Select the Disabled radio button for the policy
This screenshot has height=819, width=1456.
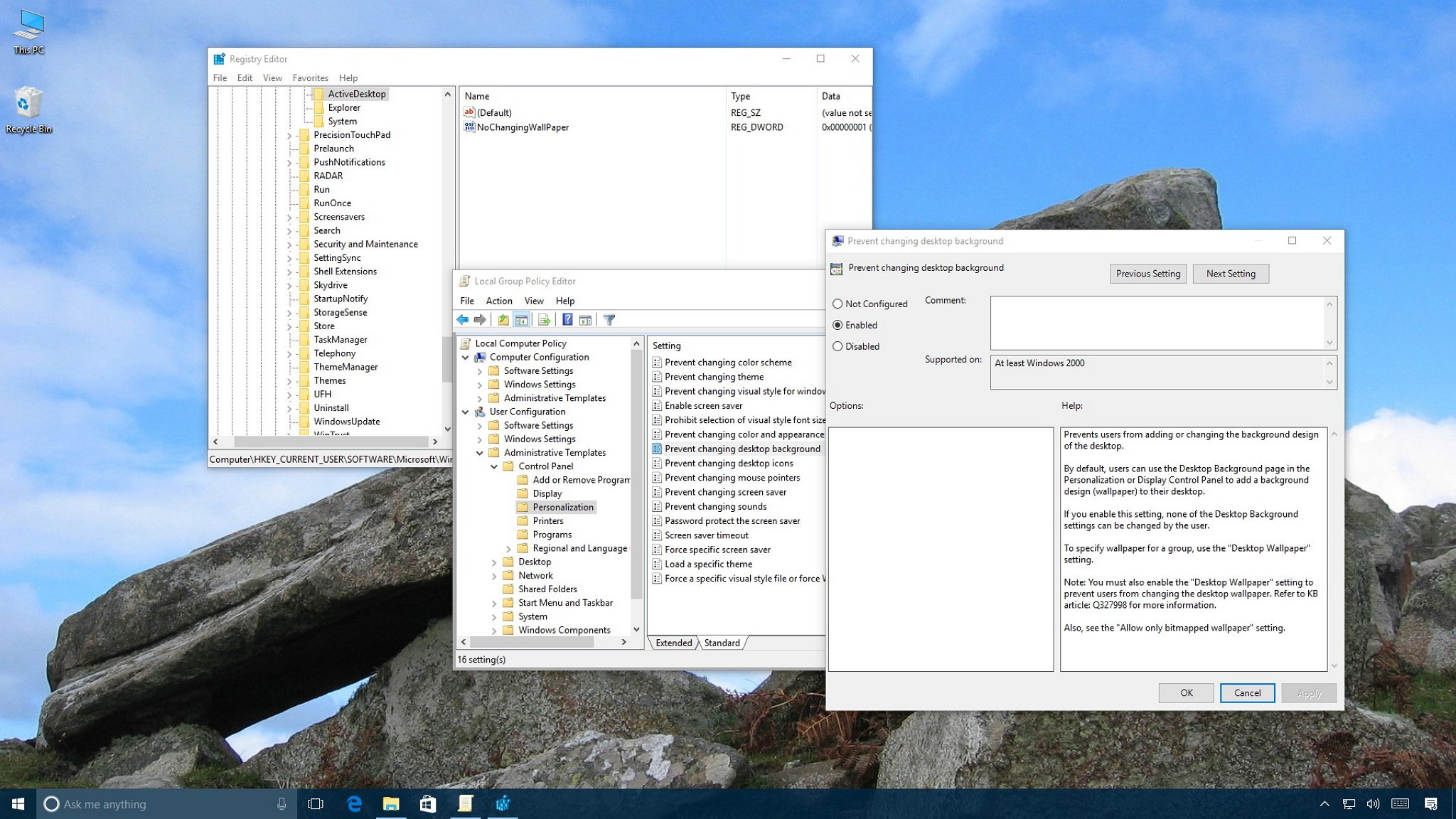(838, 346)
